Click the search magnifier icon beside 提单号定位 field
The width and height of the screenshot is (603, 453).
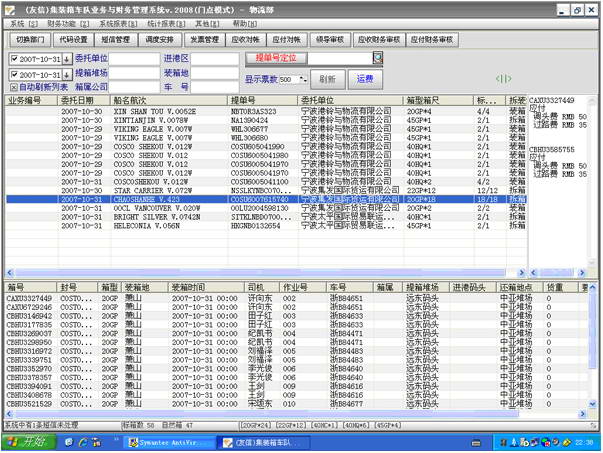378,58
